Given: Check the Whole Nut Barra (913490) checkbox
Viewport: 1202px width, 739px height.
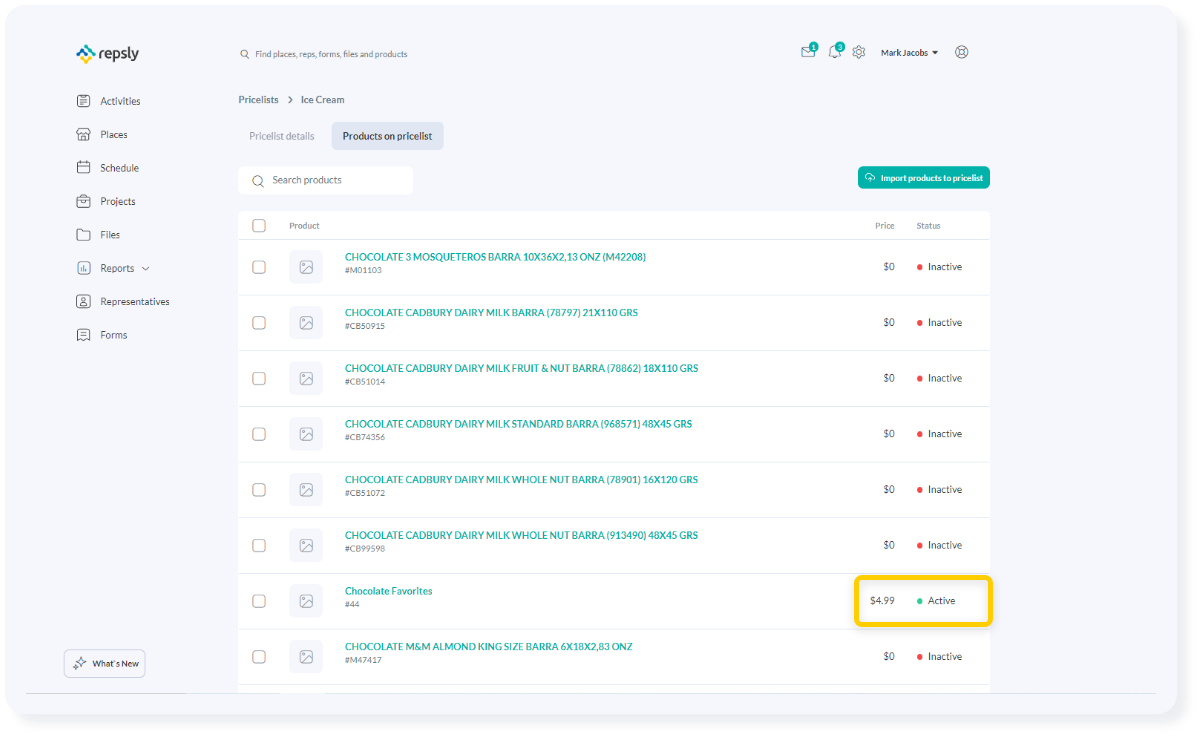Looking at the screenshot, I should point(259,545).
